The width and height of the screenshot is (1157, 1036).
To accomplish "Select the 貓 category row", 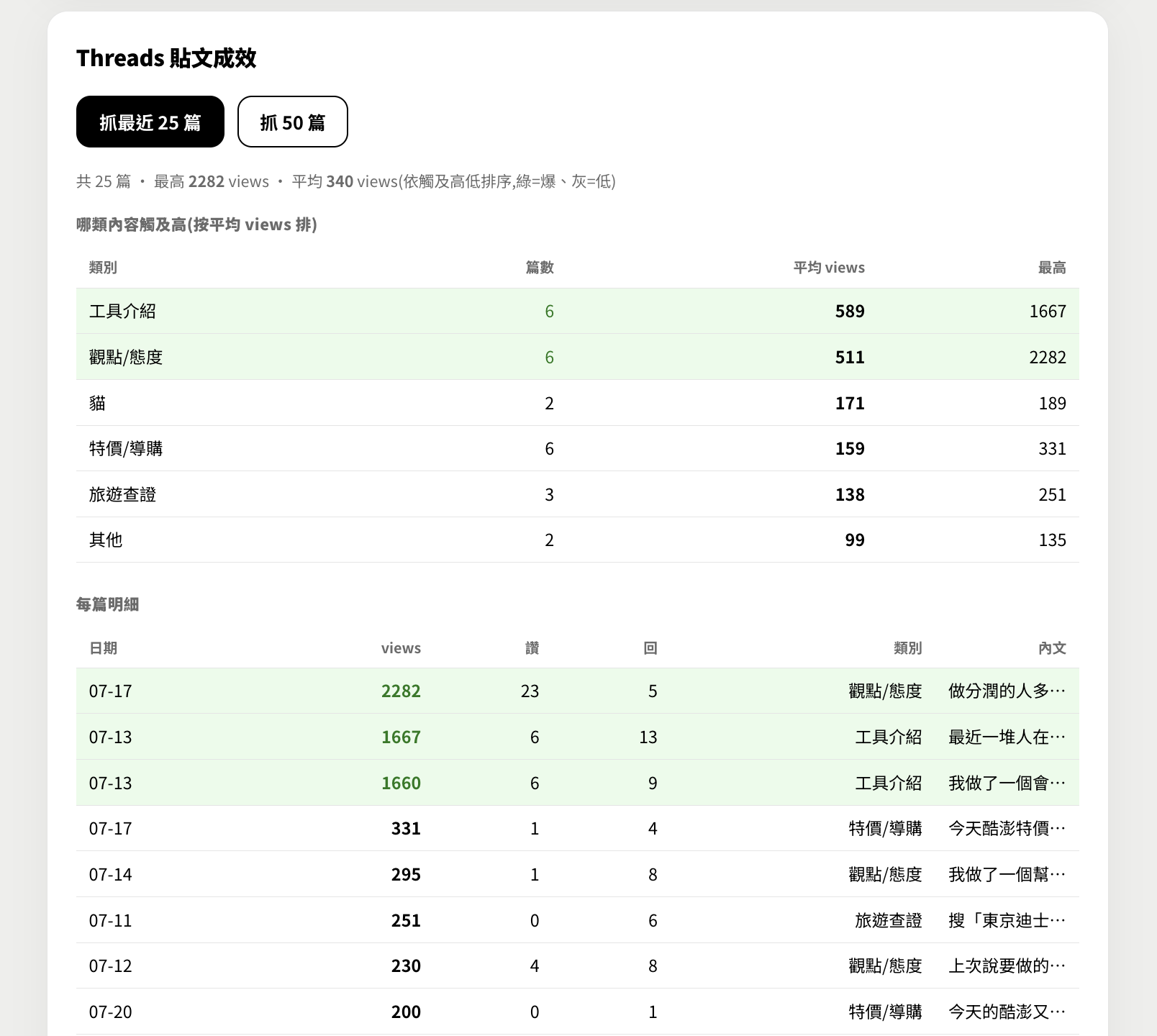I will point(578,403).
